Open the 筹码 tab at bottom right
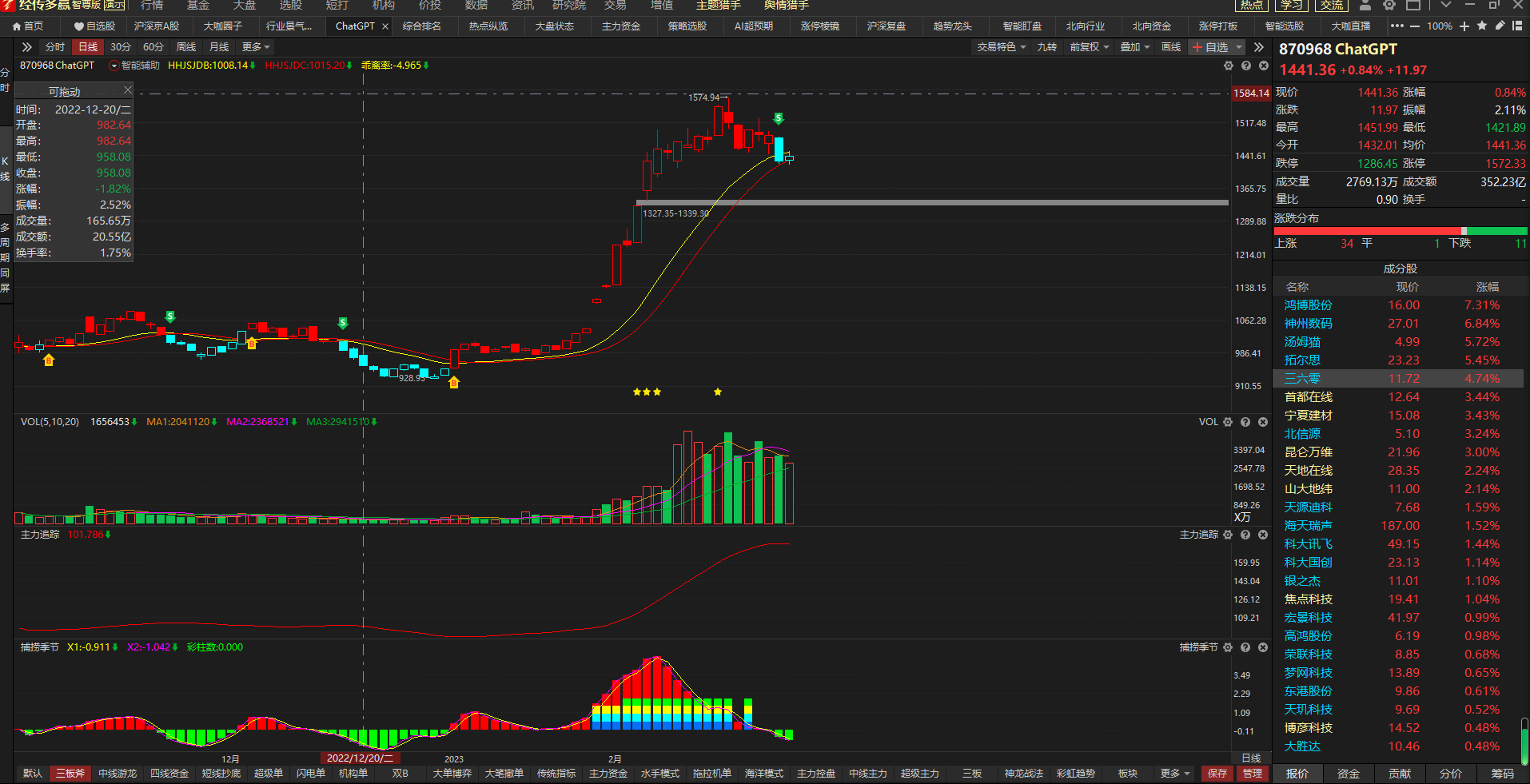The width and height of the screenshot is (1530, 784). coord(1503,773)
